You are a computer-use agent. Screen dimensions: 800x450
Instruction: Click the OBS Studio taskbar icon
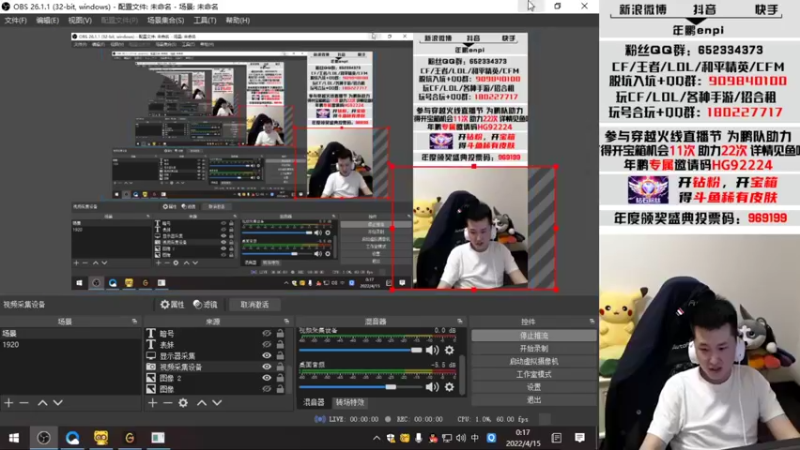pos(43,438)
